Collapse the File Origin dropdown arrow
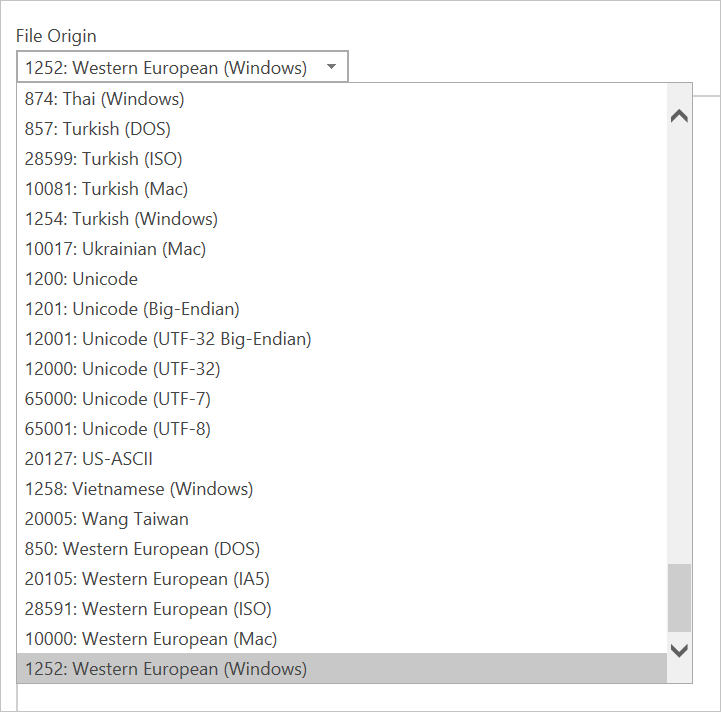Screen dimensions: 721x712 tap(331, 67)
